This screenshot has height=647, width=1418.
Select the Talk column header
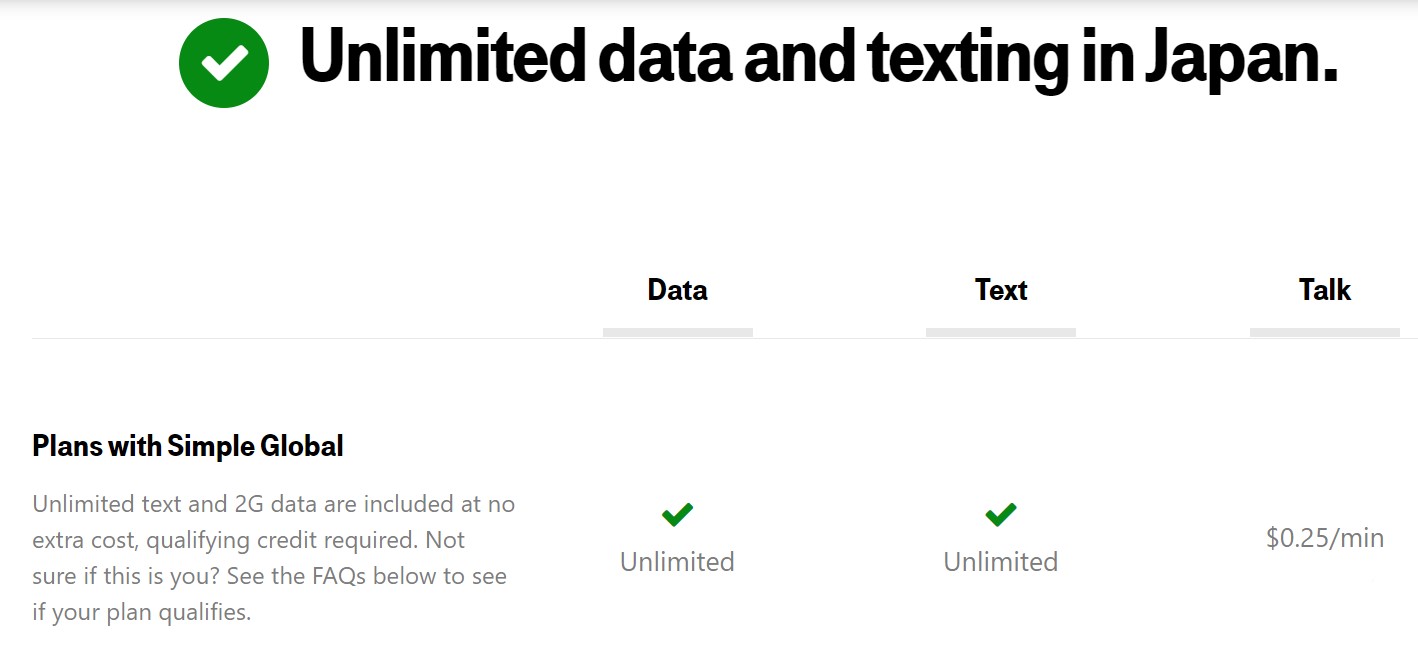click(x=1325, y=290)
